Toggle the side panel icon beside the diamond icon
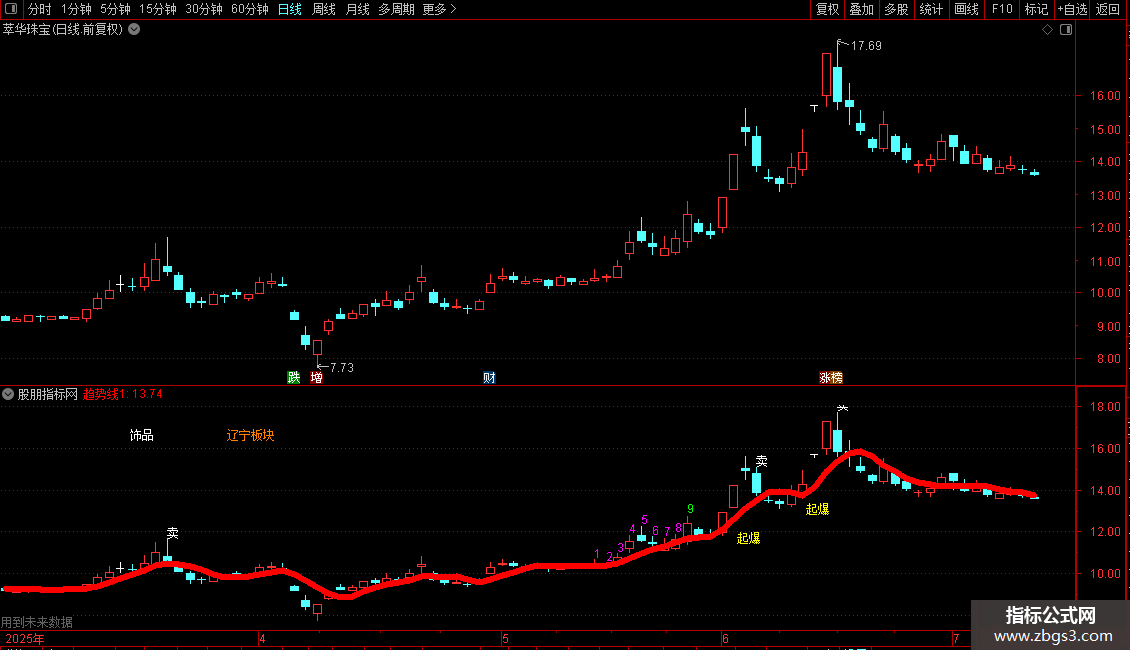This screenshot has width=1130, height=650. click(x=1066, y=30)
